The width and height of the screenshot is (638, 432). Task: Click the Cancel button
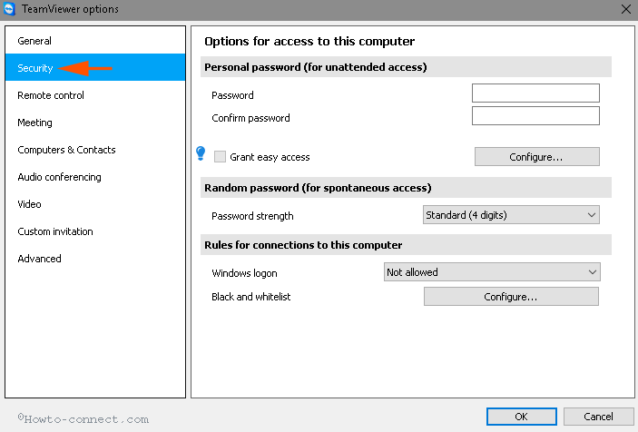pyautogui.click(x=598, y=417)
